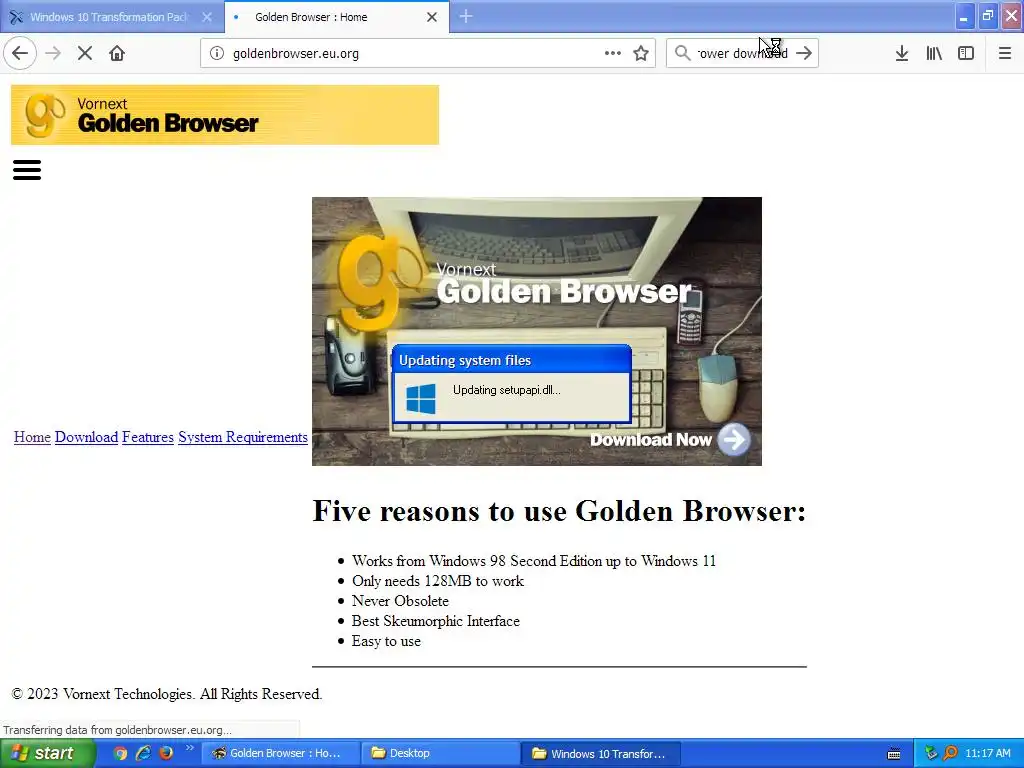Click 'Works from Windows 98 Second Edition' bullet
1024x768 pixels.
coord(534,561)
